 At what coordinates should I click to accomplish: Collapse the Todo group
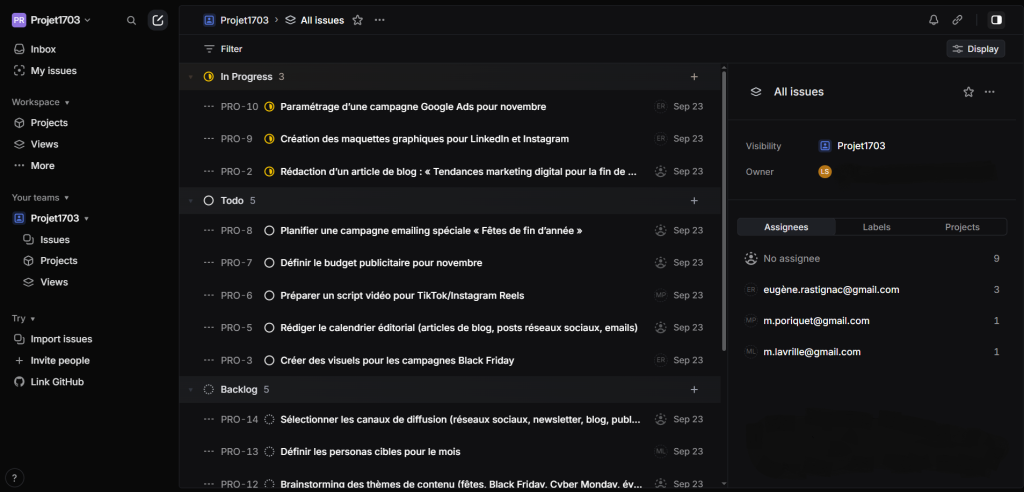[x=191, y=201]
